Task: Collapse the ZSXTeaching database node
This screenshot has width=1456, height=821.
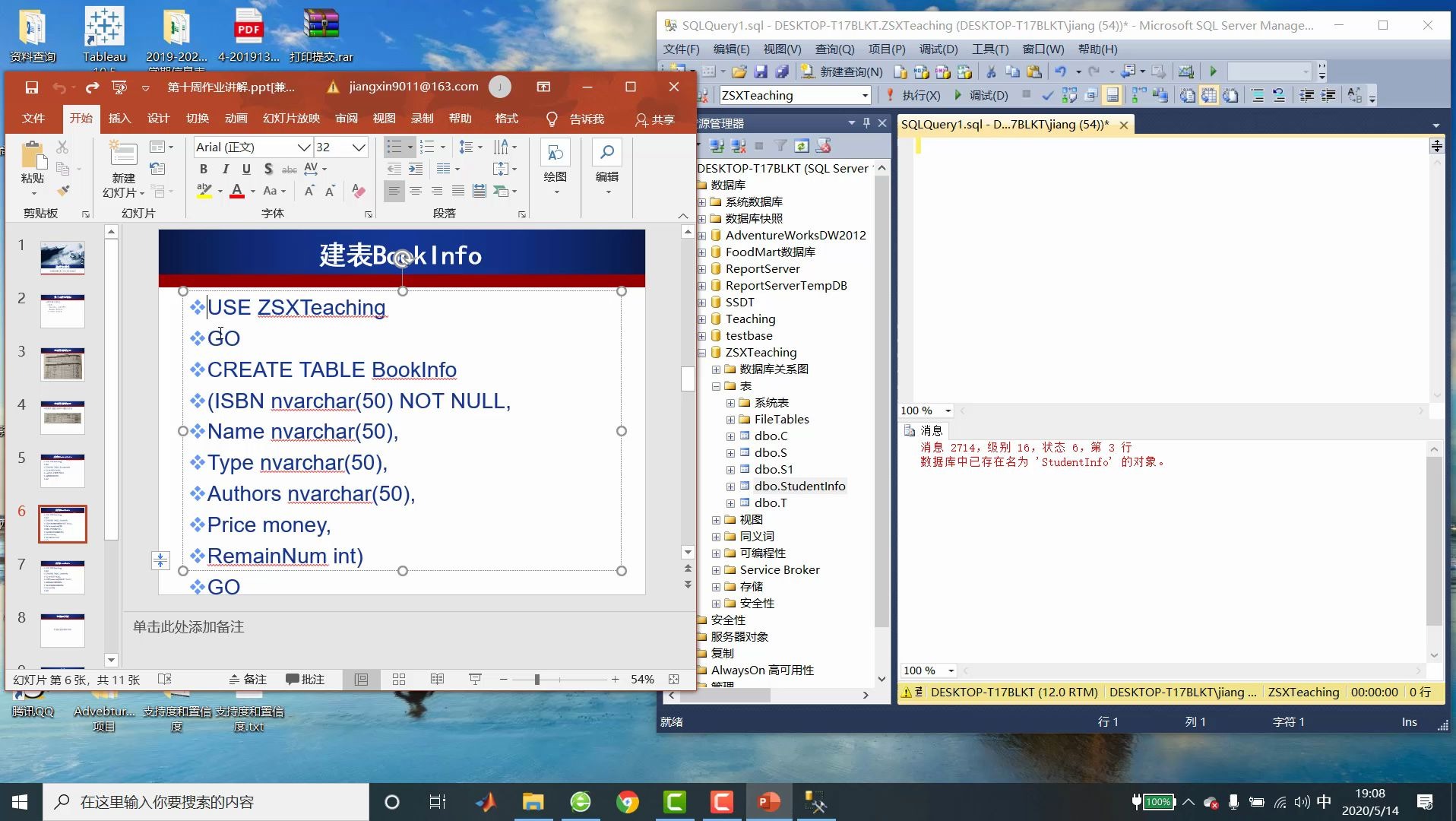Action: coord(701,353)
